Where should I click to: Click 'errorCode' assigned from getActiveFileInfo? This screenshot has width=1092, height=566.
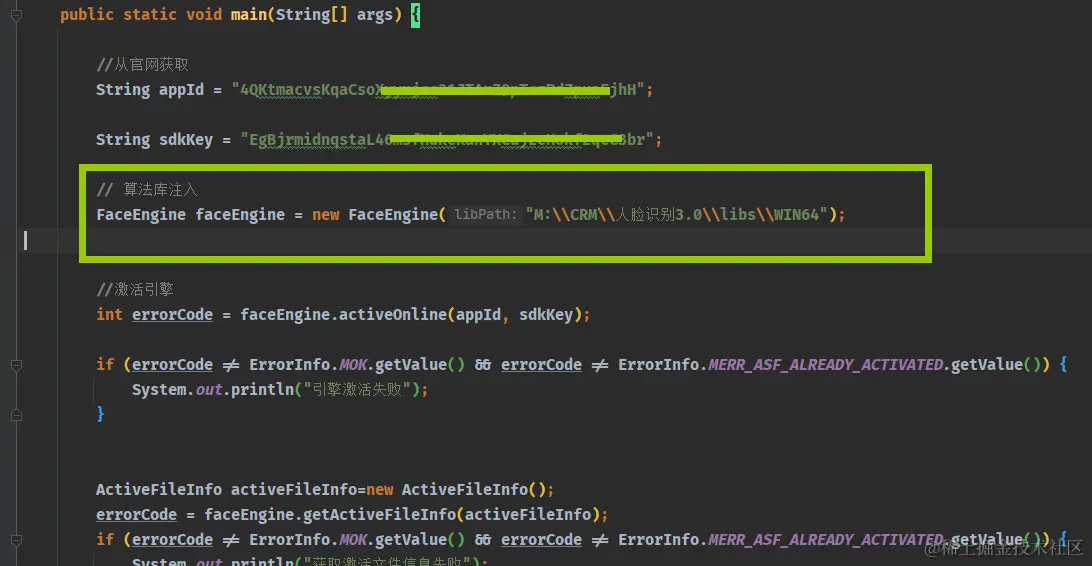pos(136,514)
